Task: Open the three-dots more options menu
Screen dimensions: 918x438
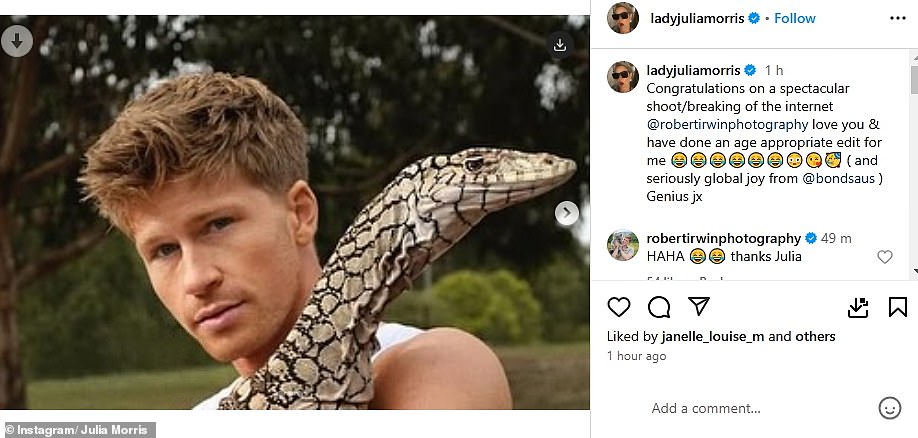Action: (x=898, y=18)
